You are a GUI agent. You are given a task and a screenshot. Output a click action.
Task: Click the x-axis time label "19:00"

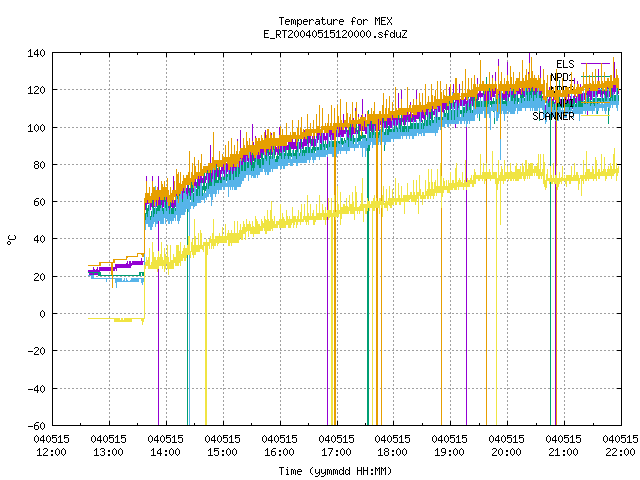[x=449, y=452]
